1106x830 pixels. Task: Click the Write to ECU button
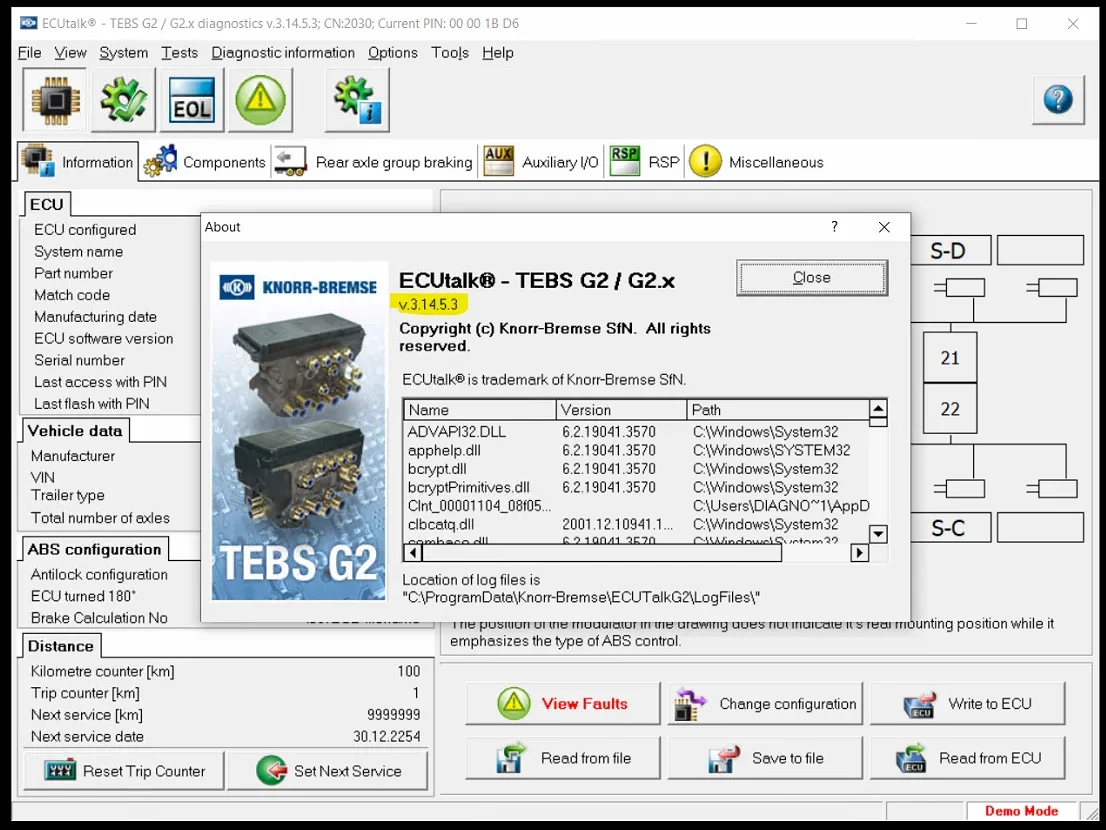click(967, 704)
